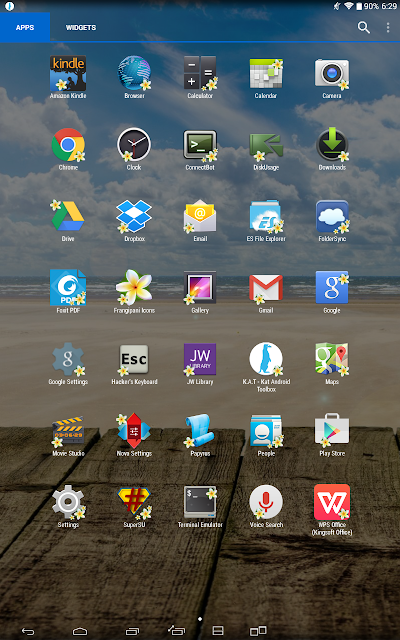The image size is (400, 640).
Task: Launch the Gallery app
Action: click(x=200, y=288)
